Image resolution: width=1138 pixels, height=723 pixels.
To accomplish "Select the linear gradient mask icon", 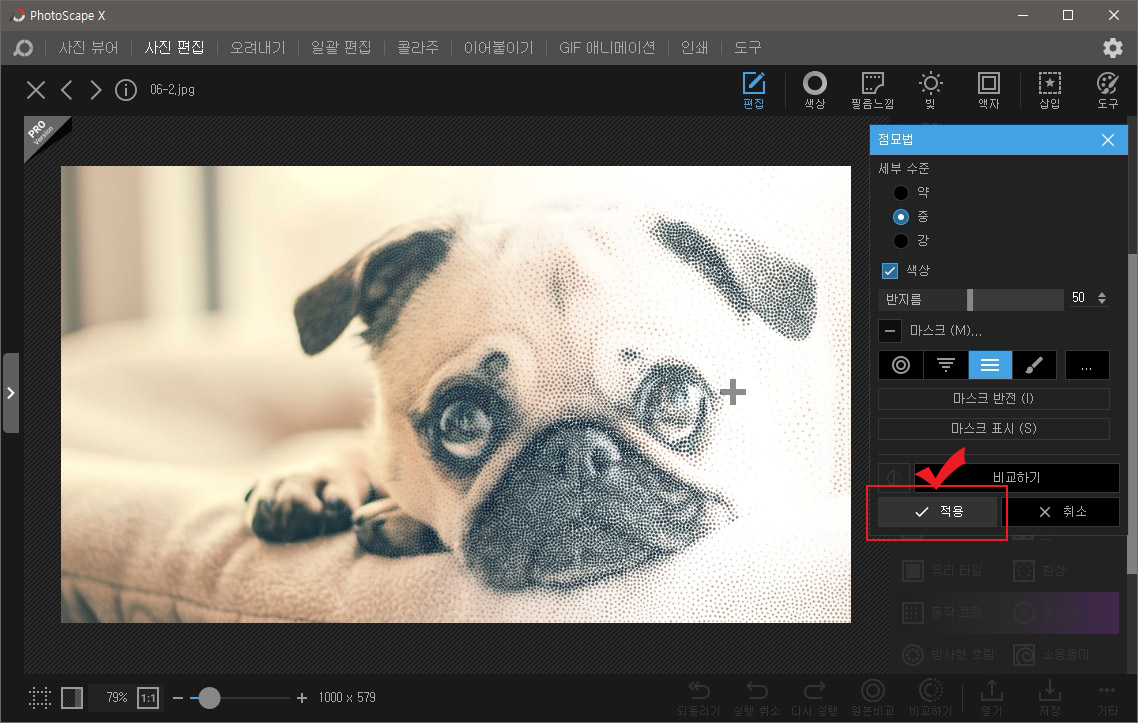I will (x=946, y=365).
